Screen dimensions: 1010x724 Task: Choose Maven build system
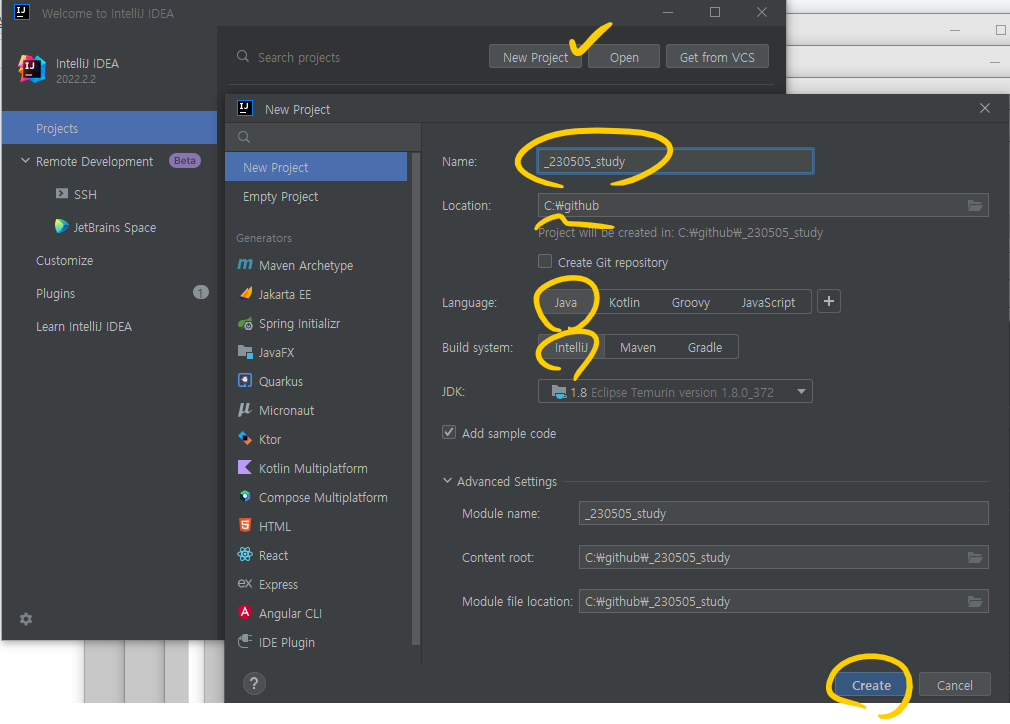(x=638, y=347)
